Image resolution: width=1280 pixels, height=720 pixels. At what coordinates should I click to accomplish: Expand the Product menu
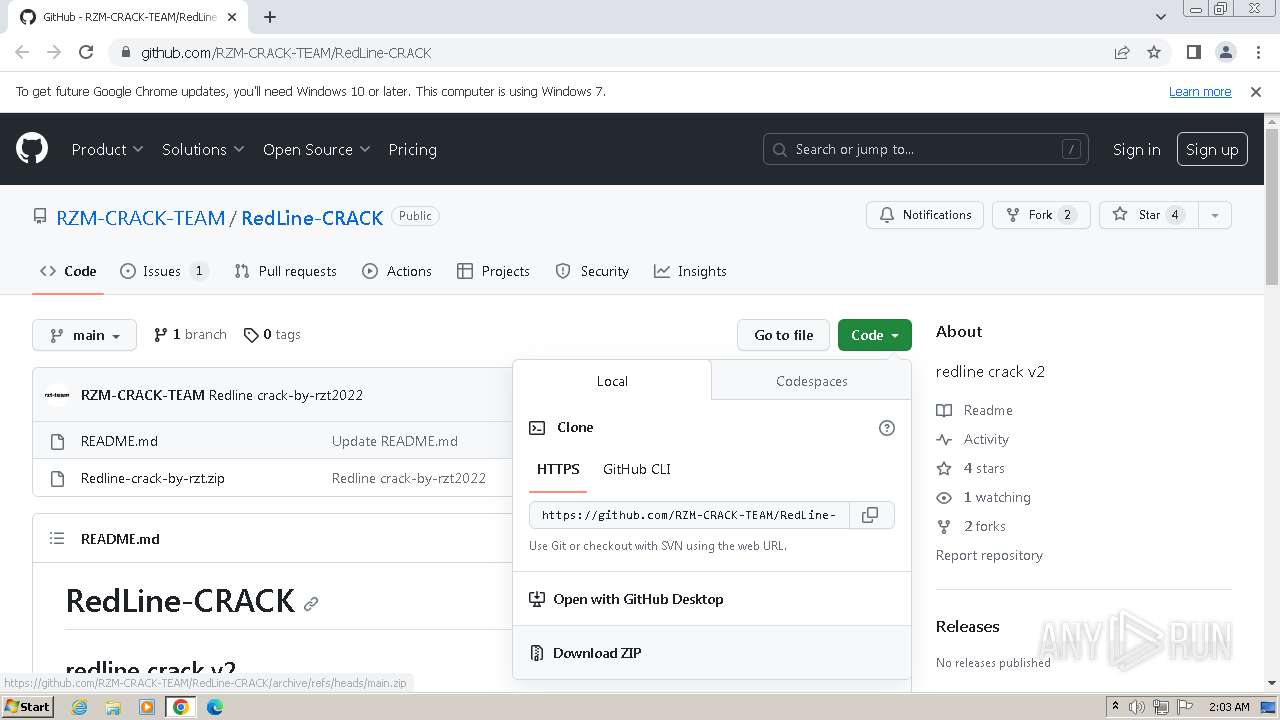pos(107,149)
